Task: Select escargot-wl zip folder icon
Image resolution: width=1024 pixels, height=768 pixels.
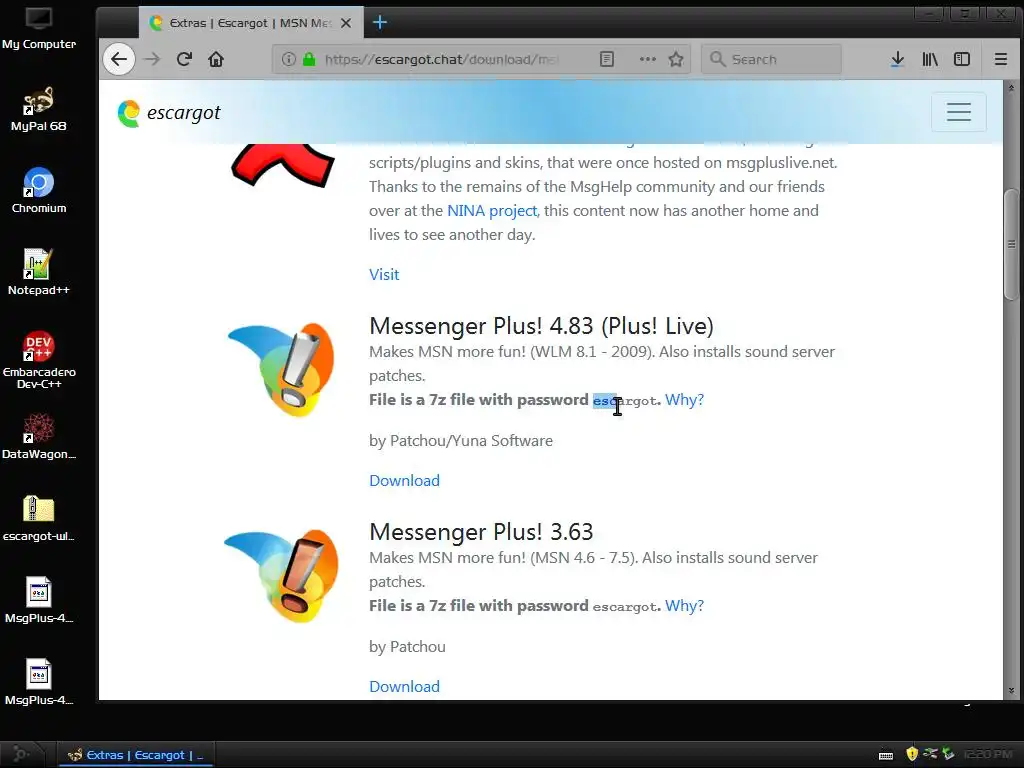Action: (39, 519)
